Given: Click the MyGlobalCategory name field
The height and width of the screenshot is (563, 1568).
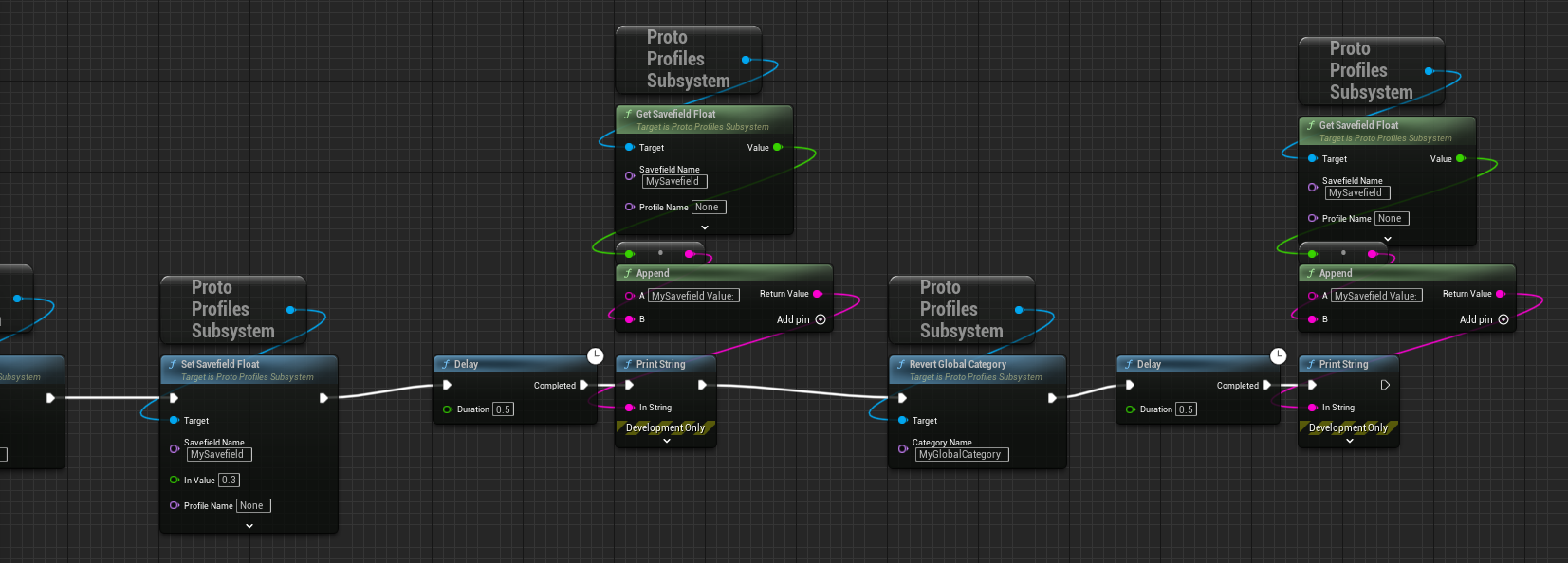Looking at the screenshot, I should point(960,454).
